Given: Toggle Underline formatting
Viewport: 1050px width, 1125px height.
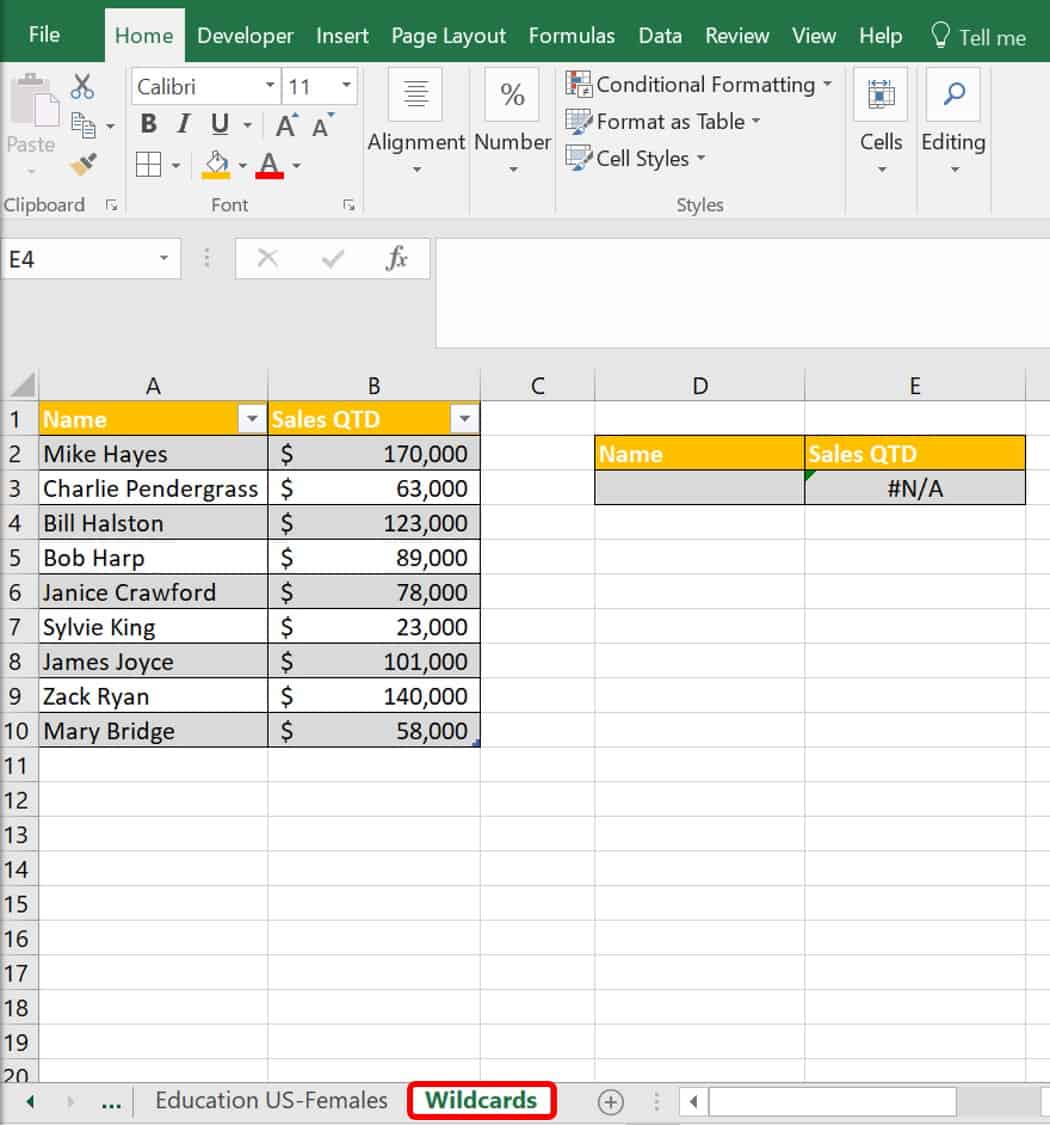Looking at the screenshot, I should click(219, 124).
